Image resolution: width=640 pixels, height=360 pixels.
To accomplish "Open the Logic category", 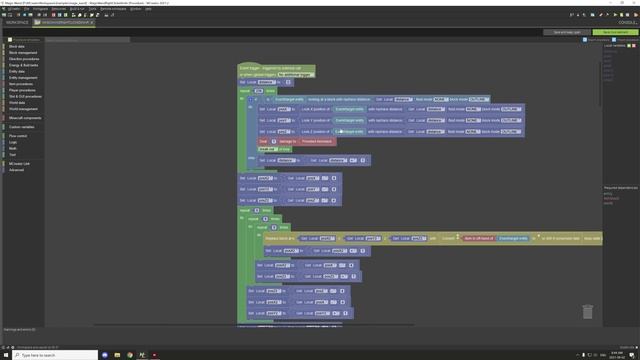I will (13, 142).
